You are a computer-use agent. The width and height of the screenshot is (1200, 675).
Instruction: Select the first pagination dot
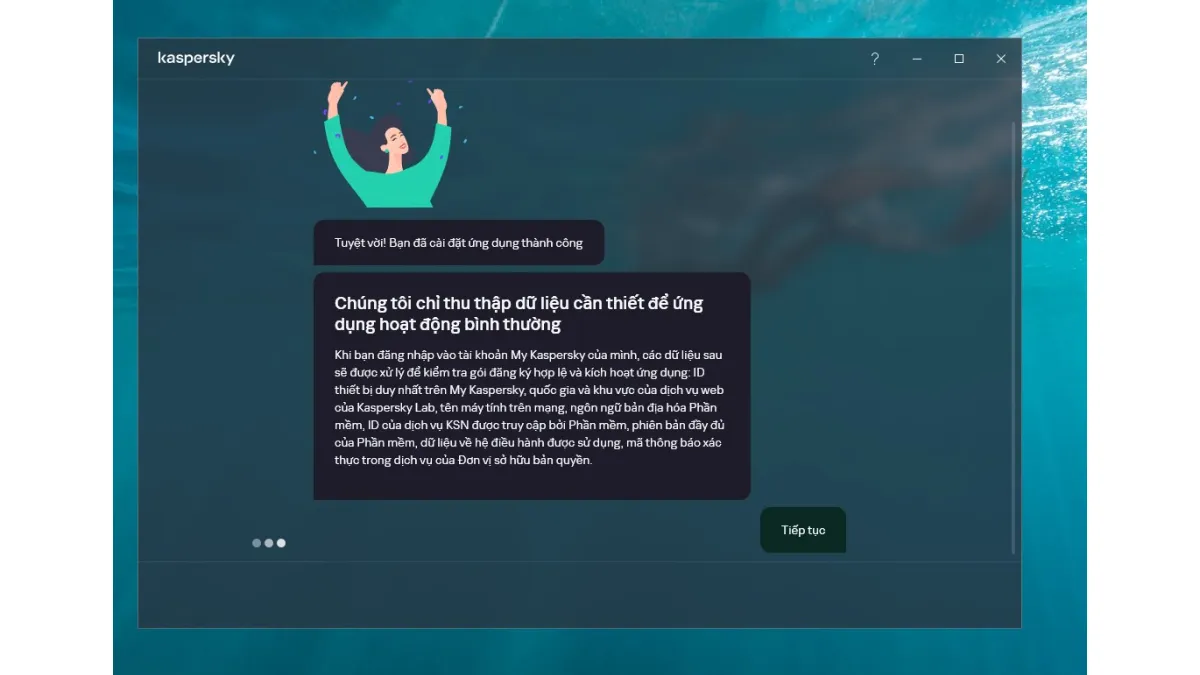click(x=256, y=543)
